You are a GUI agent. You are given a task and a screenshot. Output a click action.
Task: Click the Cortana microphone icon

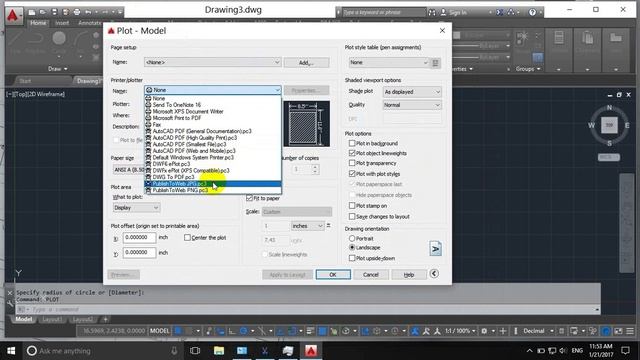coord(174,351)
